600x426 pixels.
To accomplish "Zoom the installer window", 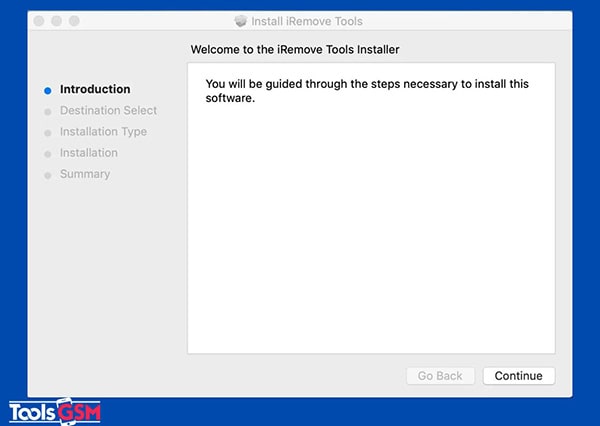I will 74,21.
